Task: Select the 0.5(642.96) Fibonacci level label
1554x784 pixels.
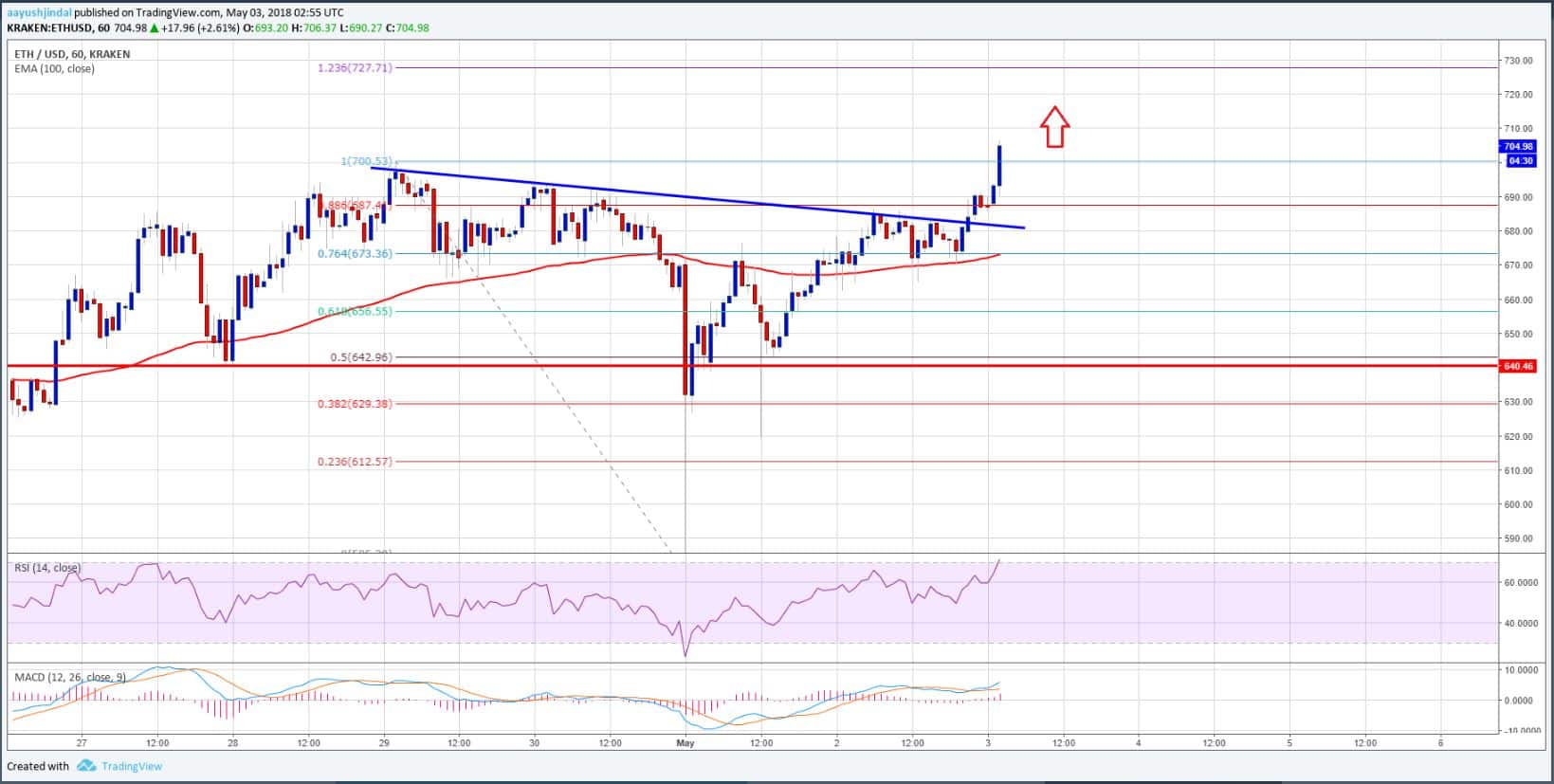Action: pos(360,357)
